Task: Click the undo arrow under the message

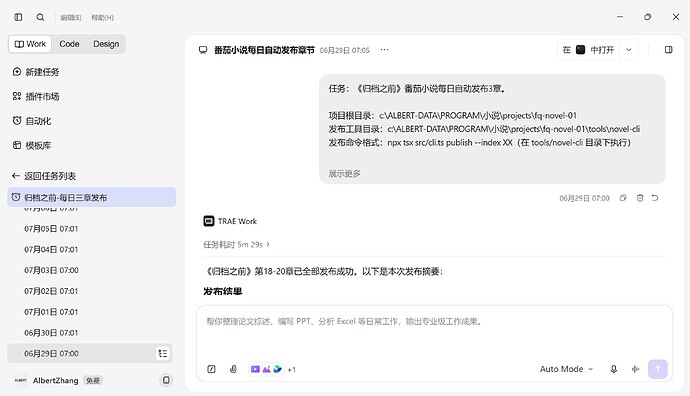Action: (655, 198)
